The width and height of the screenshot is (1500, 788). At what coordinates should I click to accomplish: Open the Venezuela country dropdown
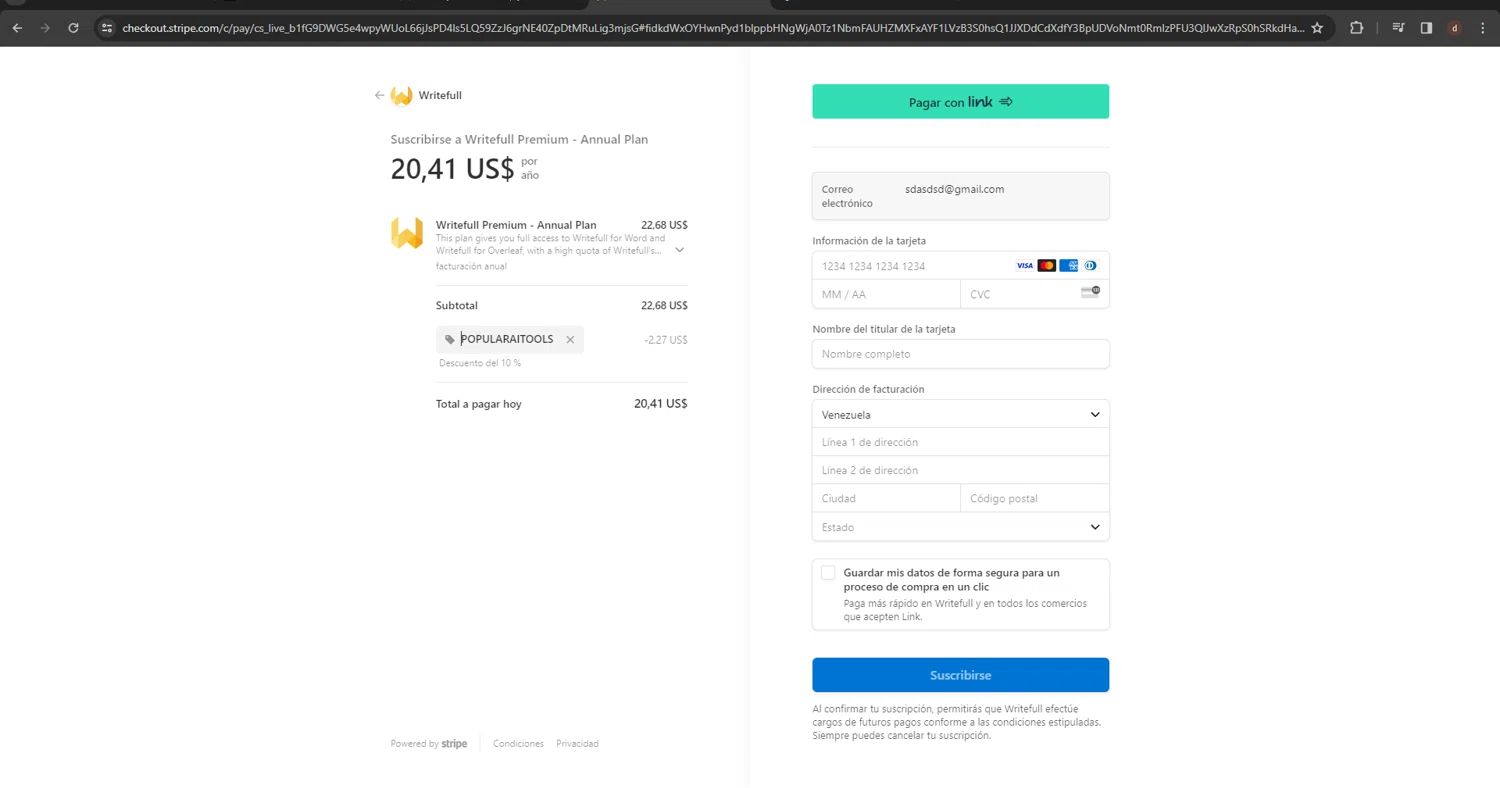click(960, 414)
